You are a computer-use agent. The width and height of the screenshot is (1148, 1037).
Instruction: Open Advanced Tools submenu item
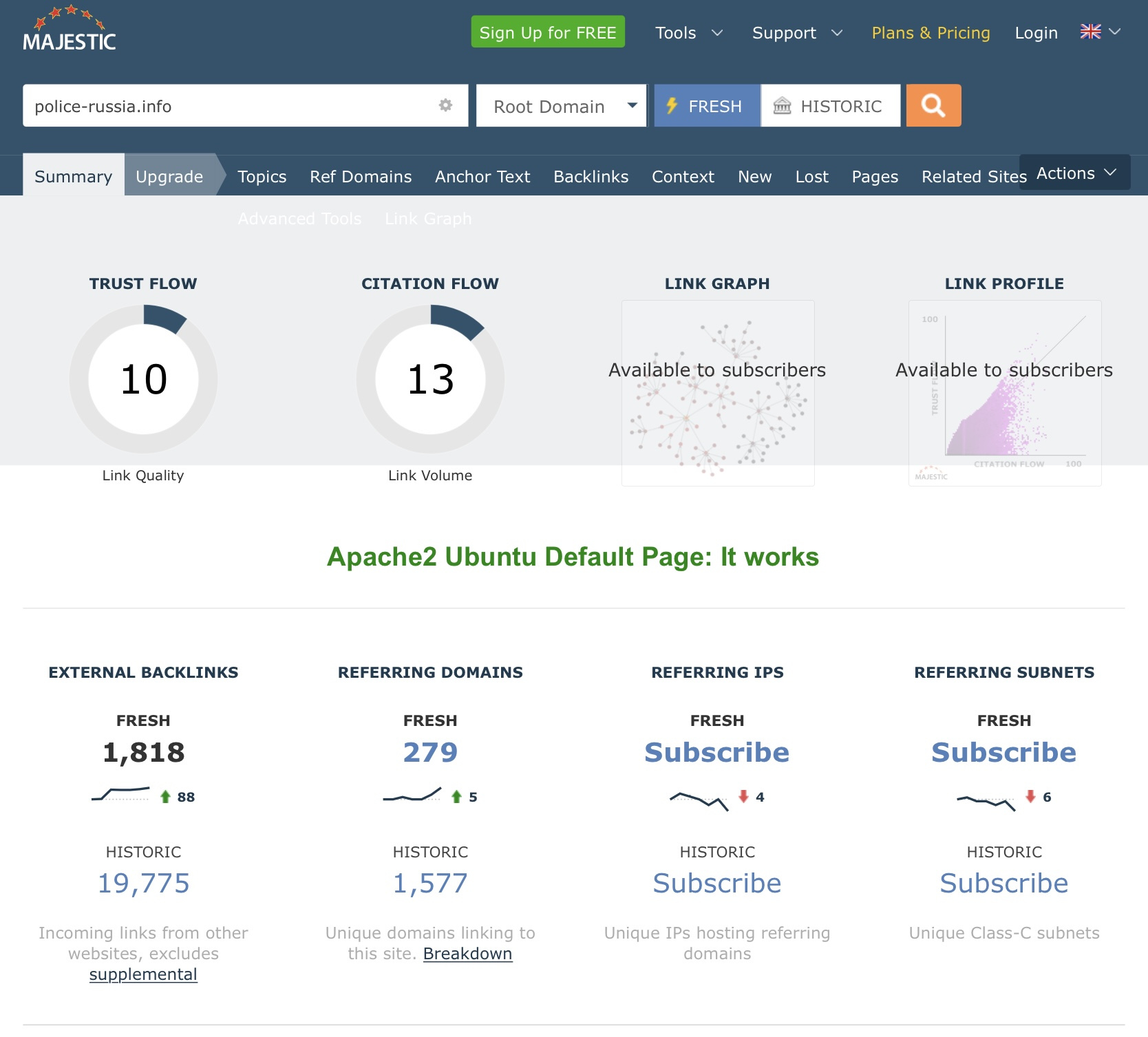click(299, 218)
